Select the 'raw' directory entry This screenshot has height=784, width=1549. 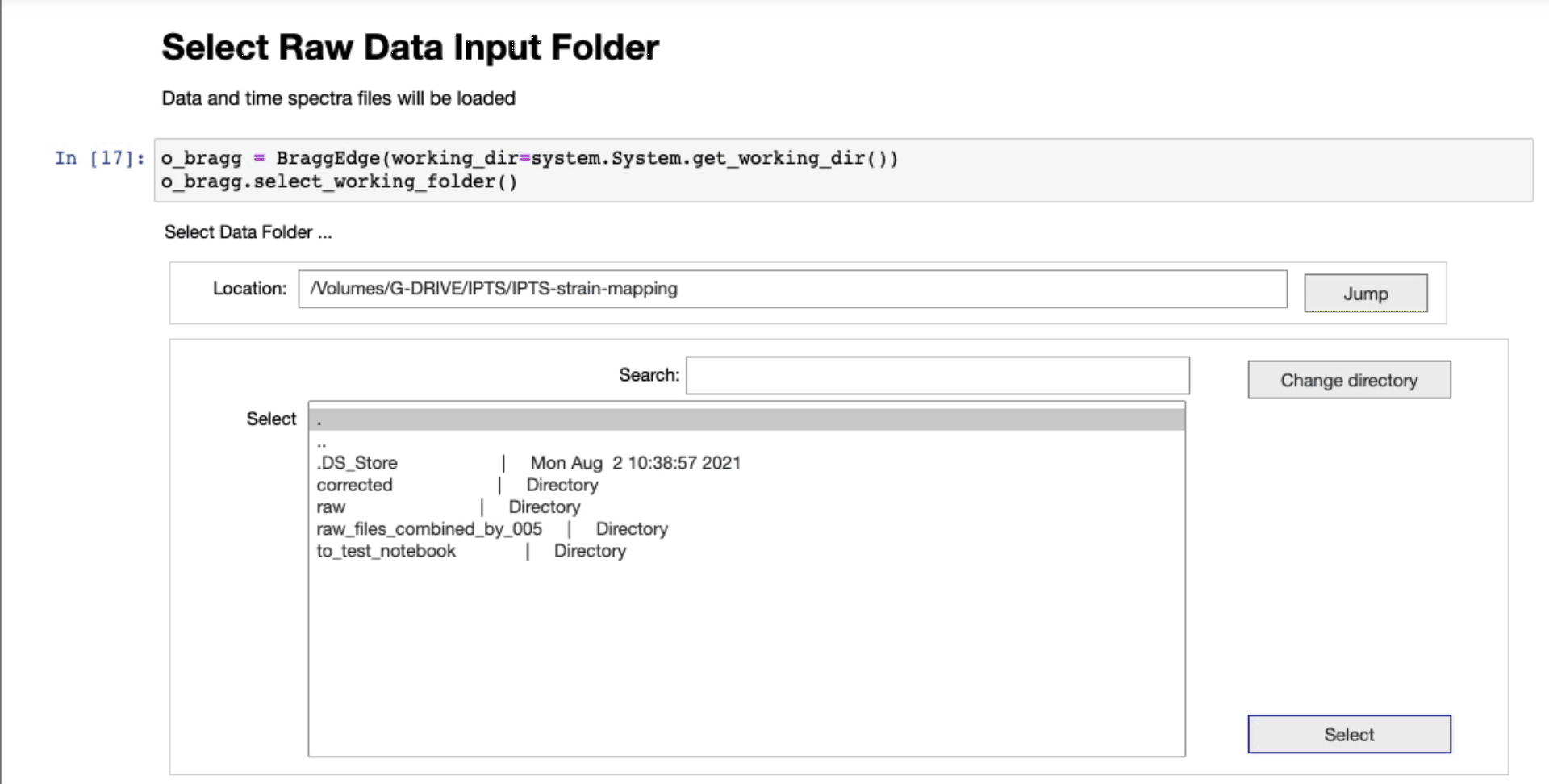[331, 507]
